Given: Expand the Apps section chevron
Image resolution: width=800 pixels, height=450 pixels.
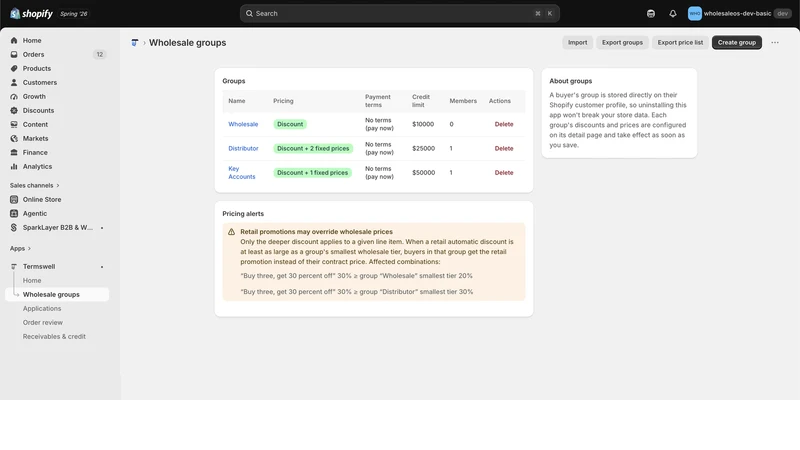Looking at the screenshot, I should point(29,248).
